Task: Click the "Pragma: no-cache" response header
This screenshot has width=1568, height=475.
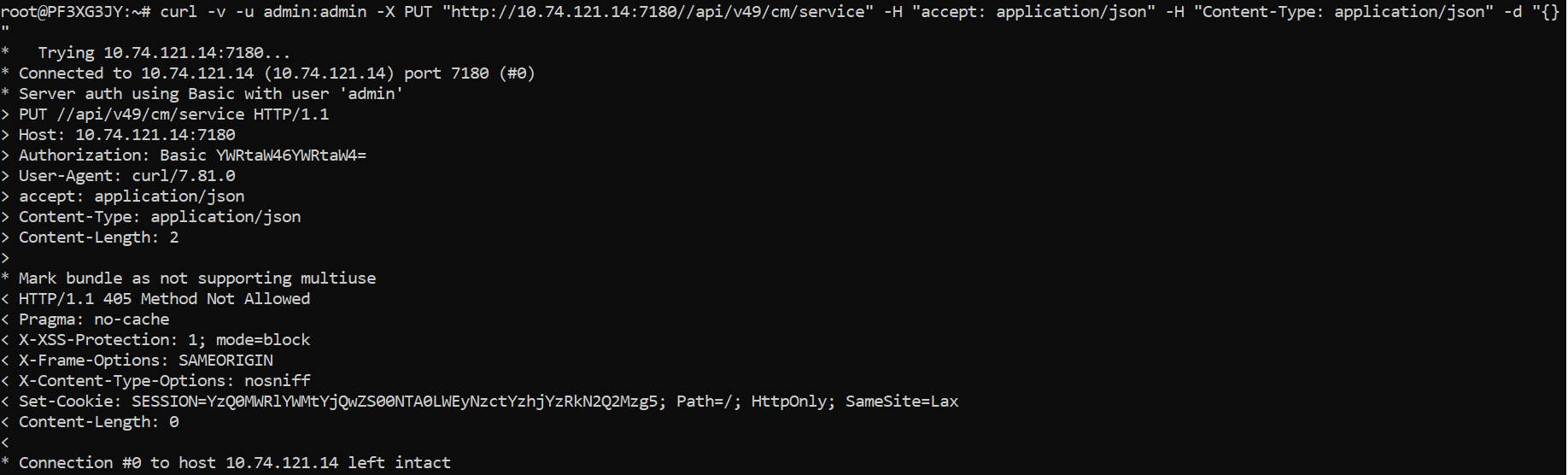Action: tap(94, 320)
